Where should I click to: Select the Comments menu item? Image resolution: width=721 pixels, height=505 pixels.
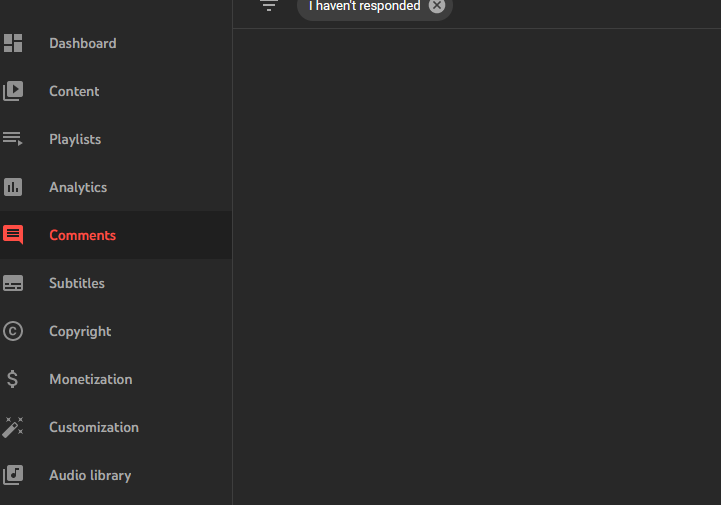pos(116,235)
